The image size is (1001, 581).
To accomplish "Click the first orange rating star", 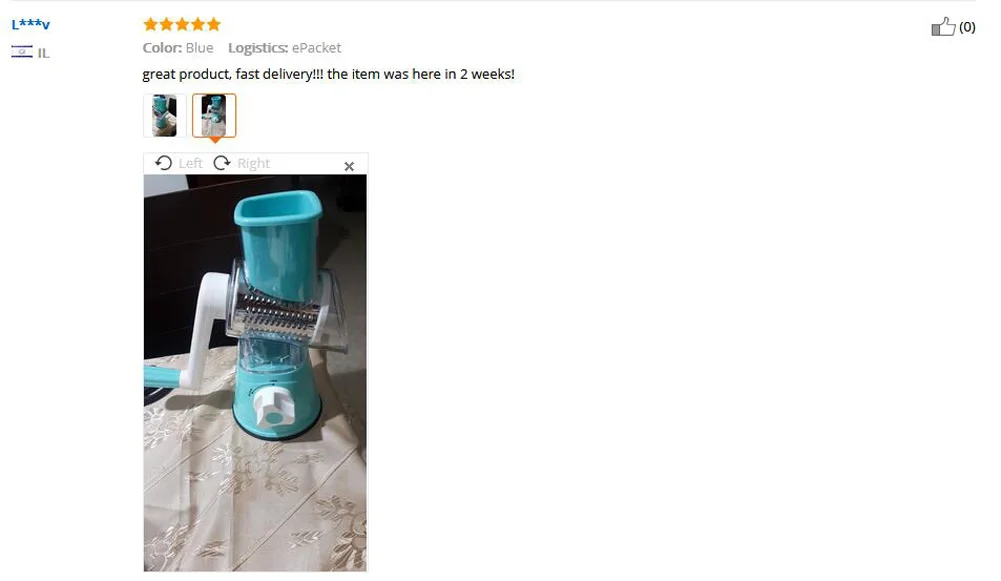I will click(x=151, y=24).
